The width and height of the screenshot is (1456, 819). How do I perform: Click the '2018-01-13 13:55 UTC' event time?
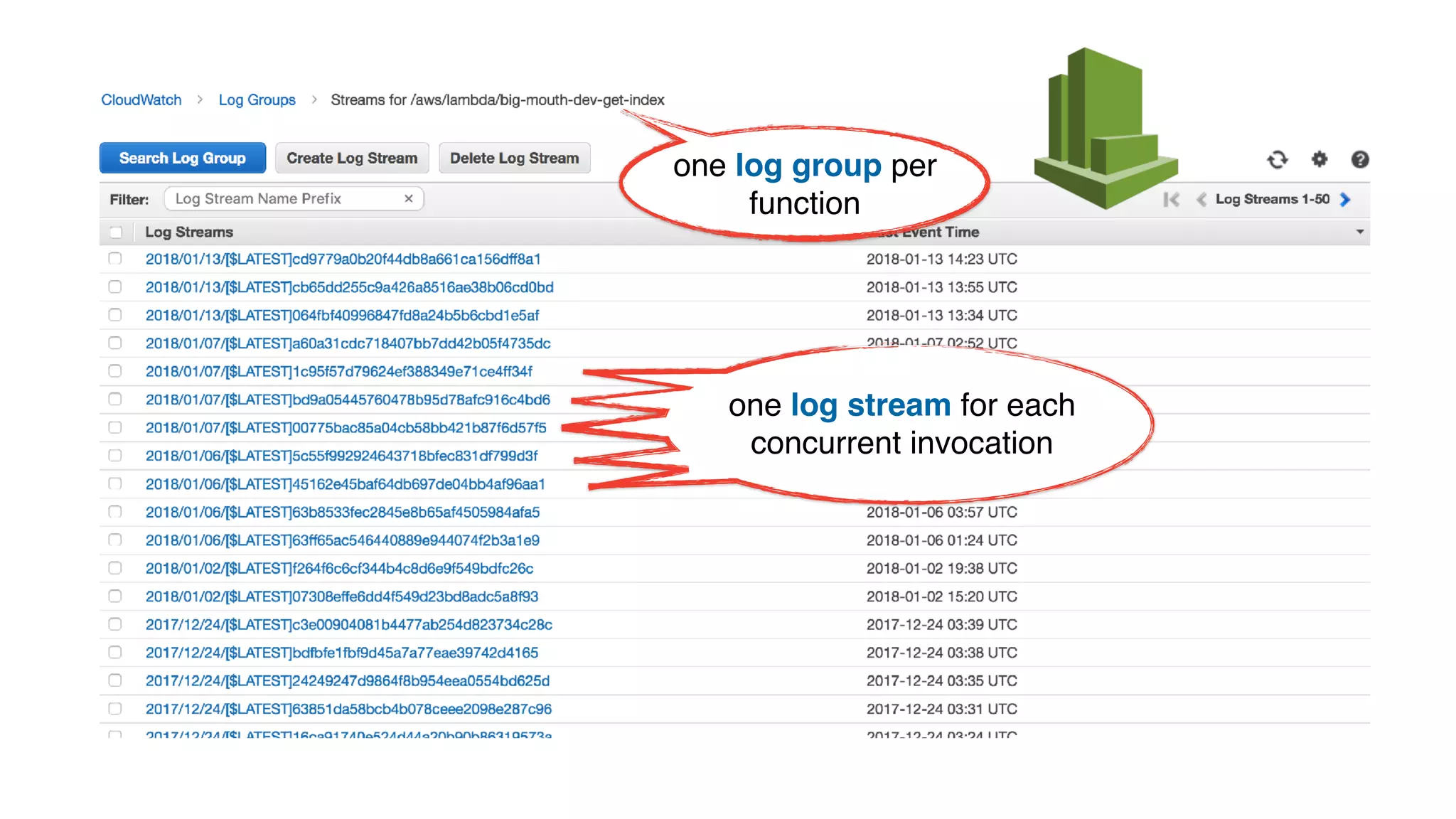[942, 287]
